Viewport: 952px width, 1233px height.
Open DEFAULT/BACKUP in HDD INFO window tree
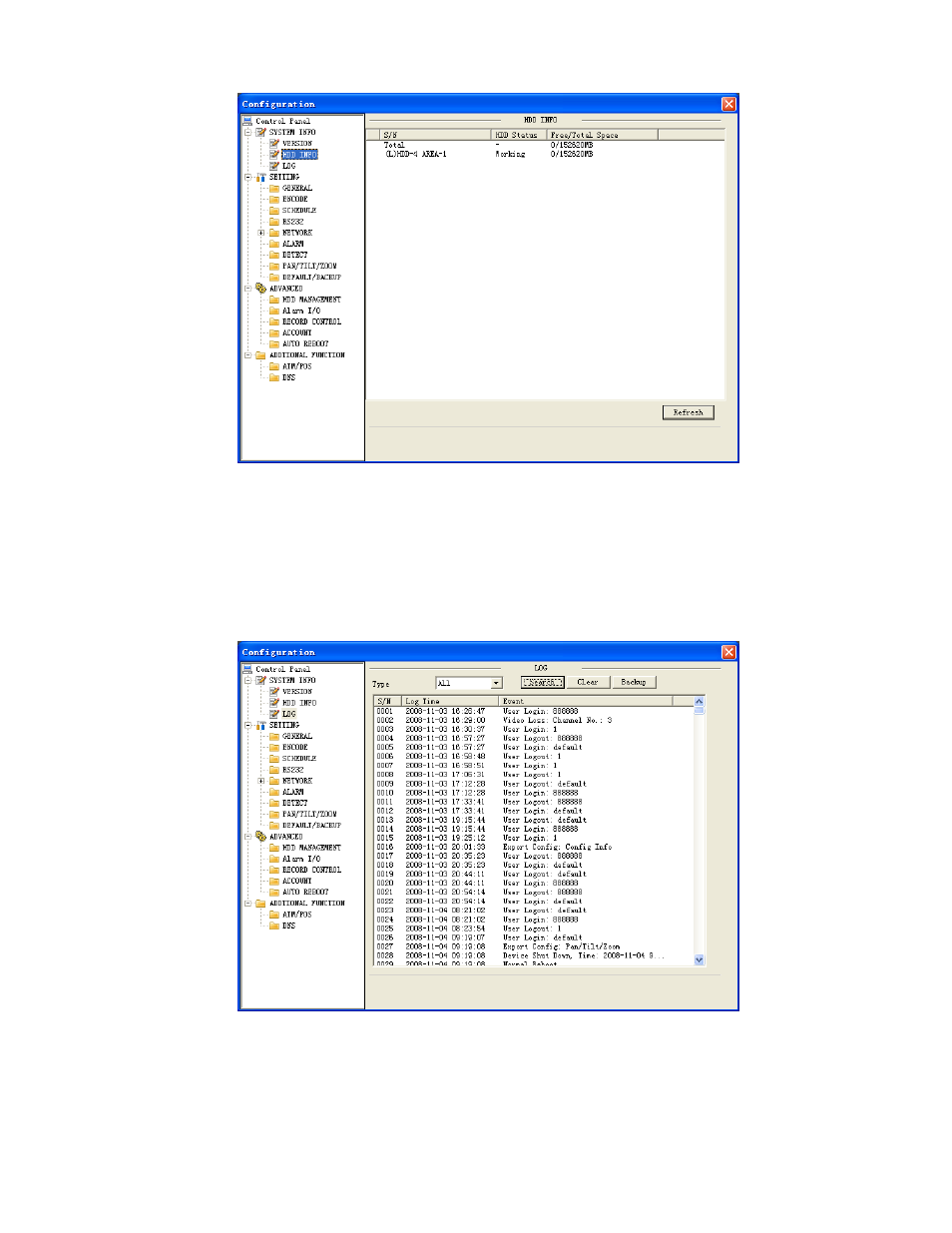[x=311, y=278]
